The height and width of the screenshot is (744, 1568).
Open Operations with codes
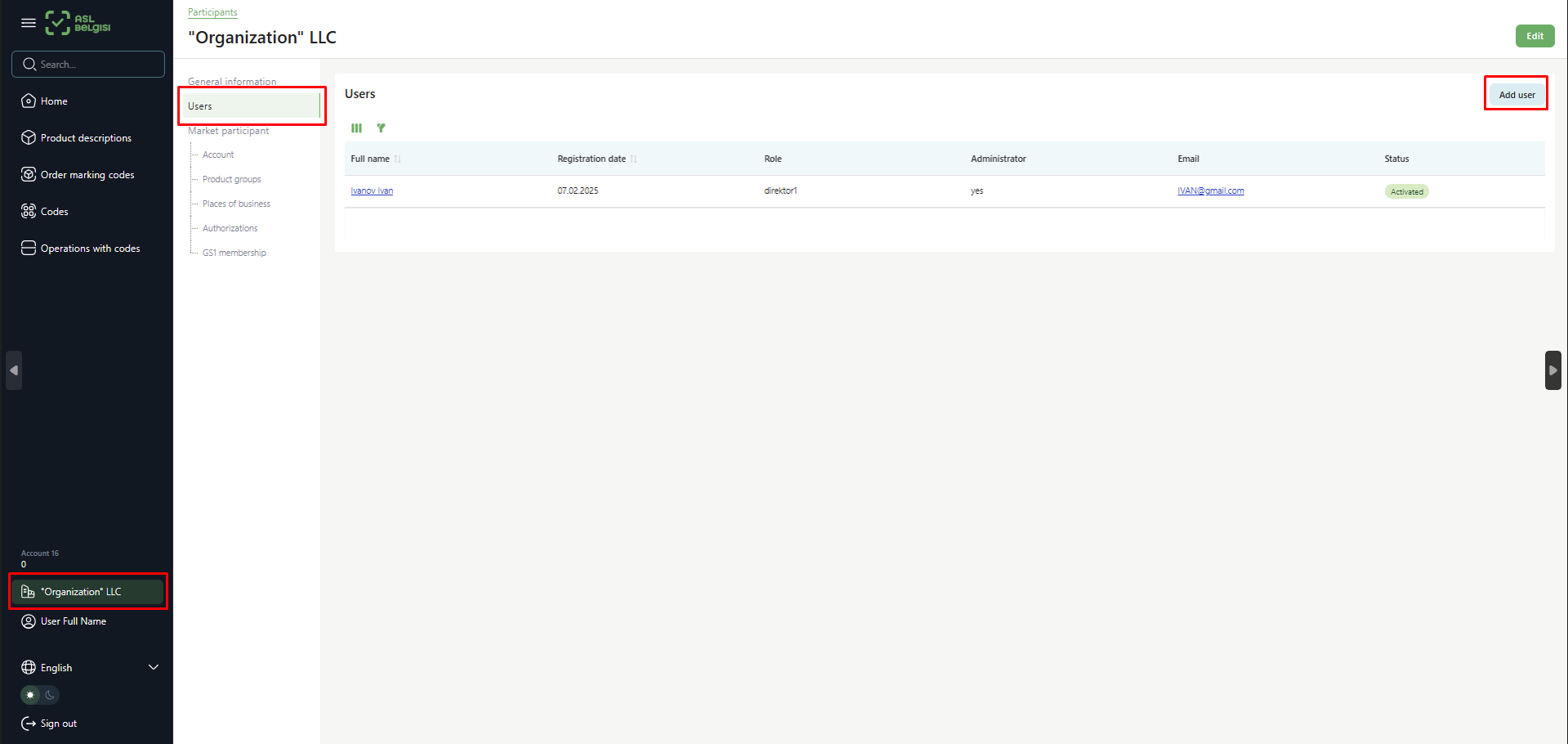tap(90, 248)
